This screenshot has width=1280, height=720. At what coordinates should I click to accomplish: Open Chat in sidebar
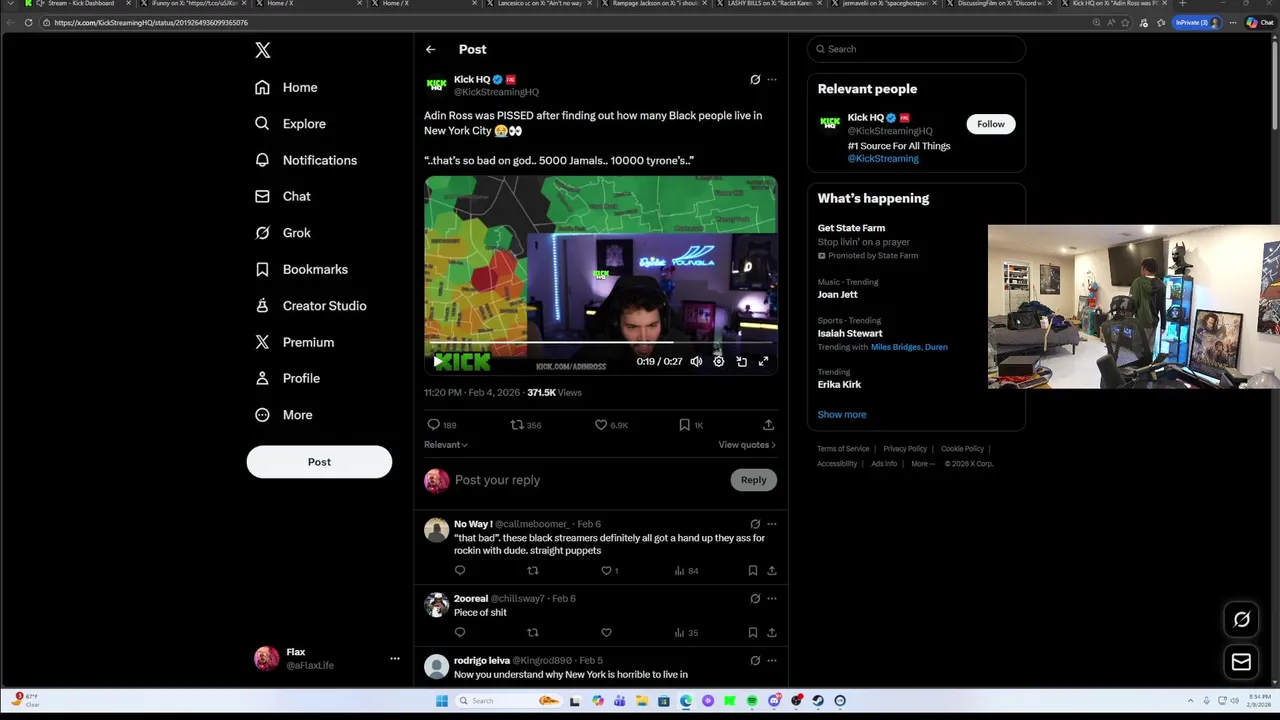pos(283,196)
